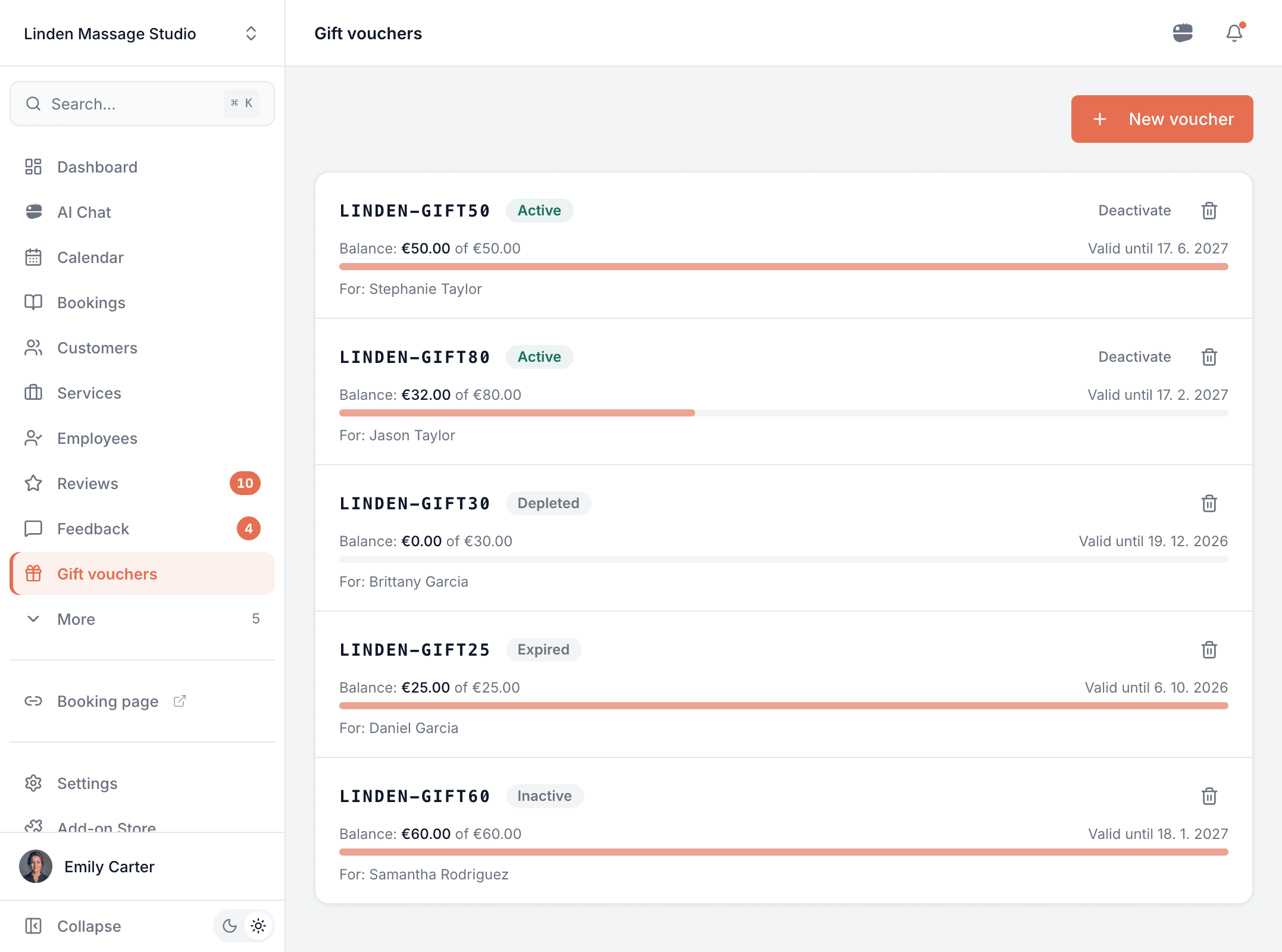1282x952 pixels.
Task: Click trash icon for LINDEN-GIFT80
Action: [x=1209, y=357]
